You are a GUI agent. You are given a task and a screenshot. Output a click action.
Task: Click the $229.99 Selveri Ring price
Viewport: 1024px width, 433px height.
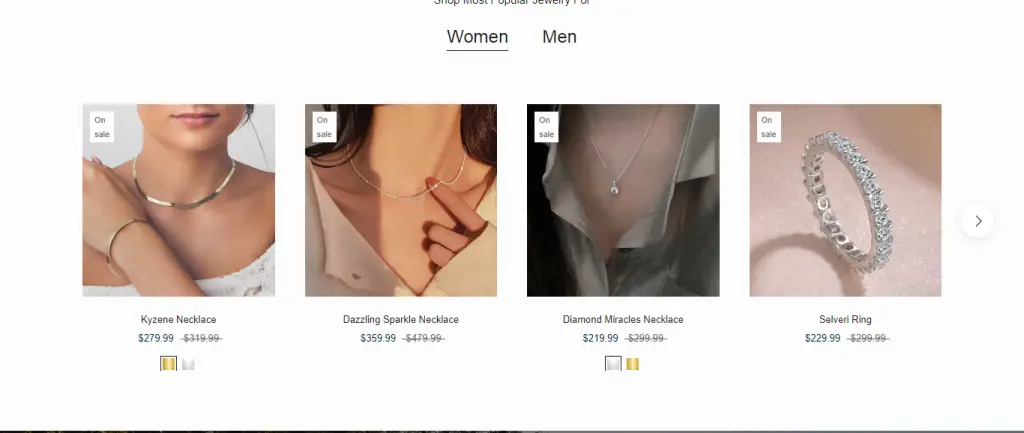[x=822, y=338]
